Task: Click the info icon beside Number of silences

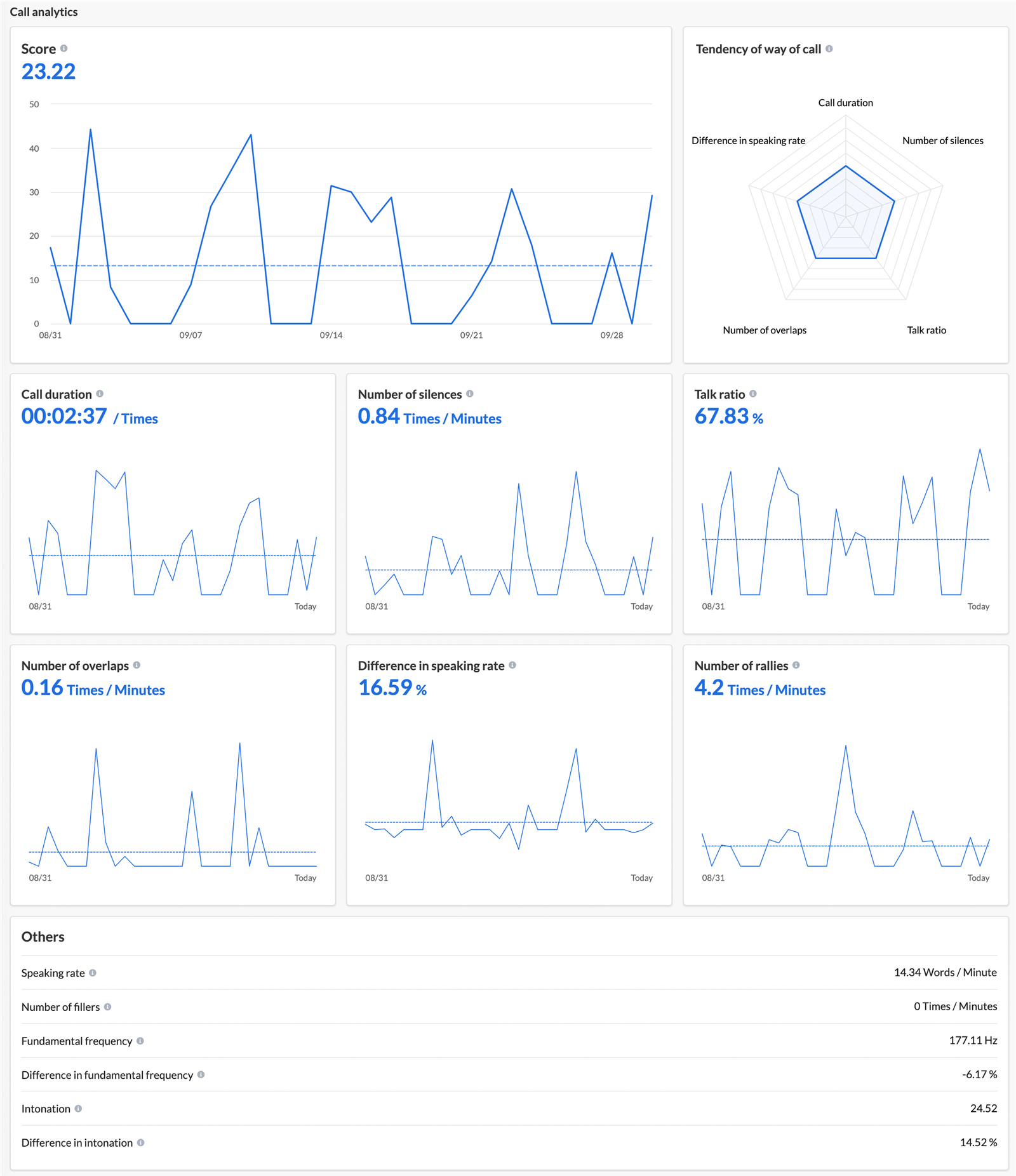Action: tap(470, 394)
